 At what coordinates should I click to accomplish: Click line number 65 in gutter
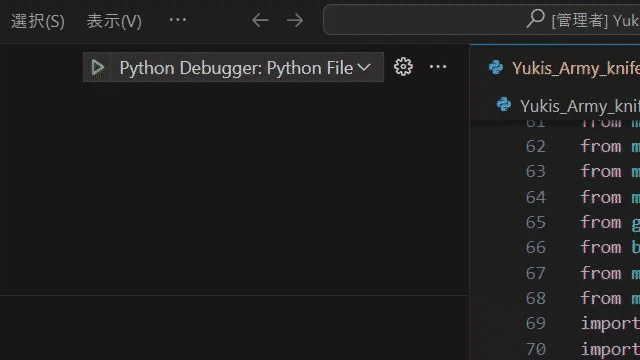[536, 222]
